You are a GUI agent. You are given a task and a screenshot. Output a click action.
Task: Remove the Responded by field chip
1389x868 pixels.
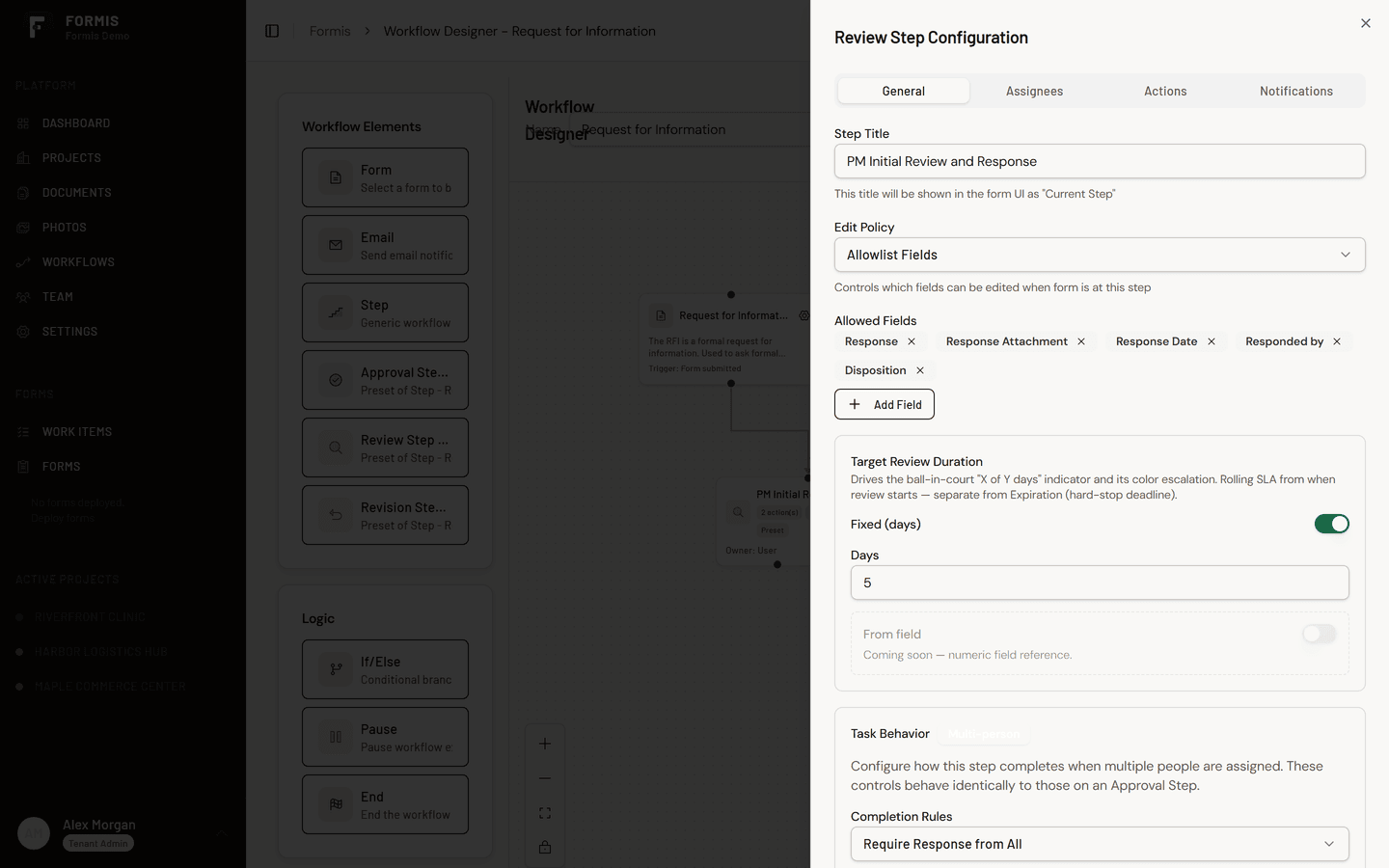pyautogui.click(x=1337, y=341)
